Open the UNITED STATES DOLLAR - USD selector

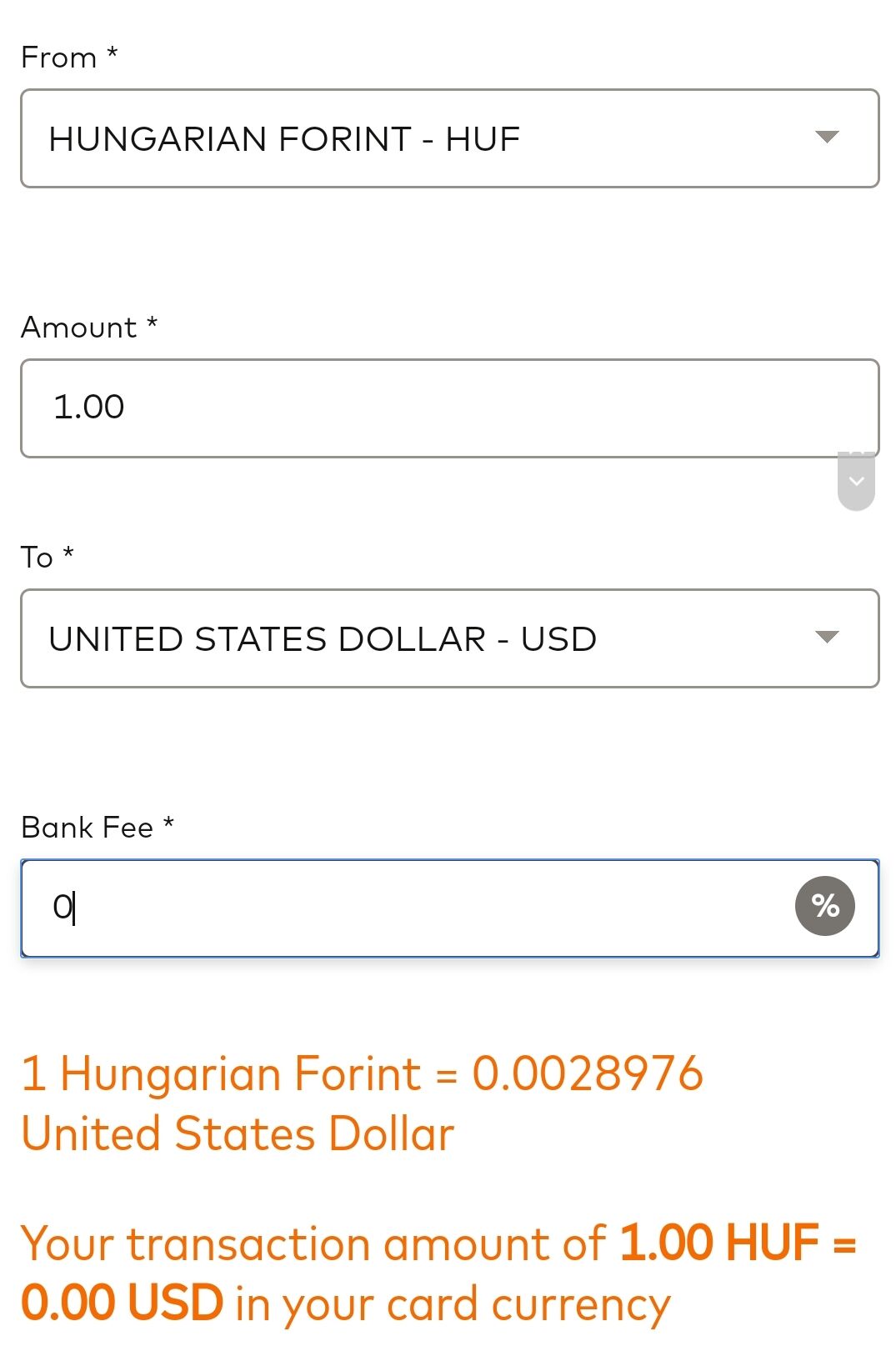450,638
